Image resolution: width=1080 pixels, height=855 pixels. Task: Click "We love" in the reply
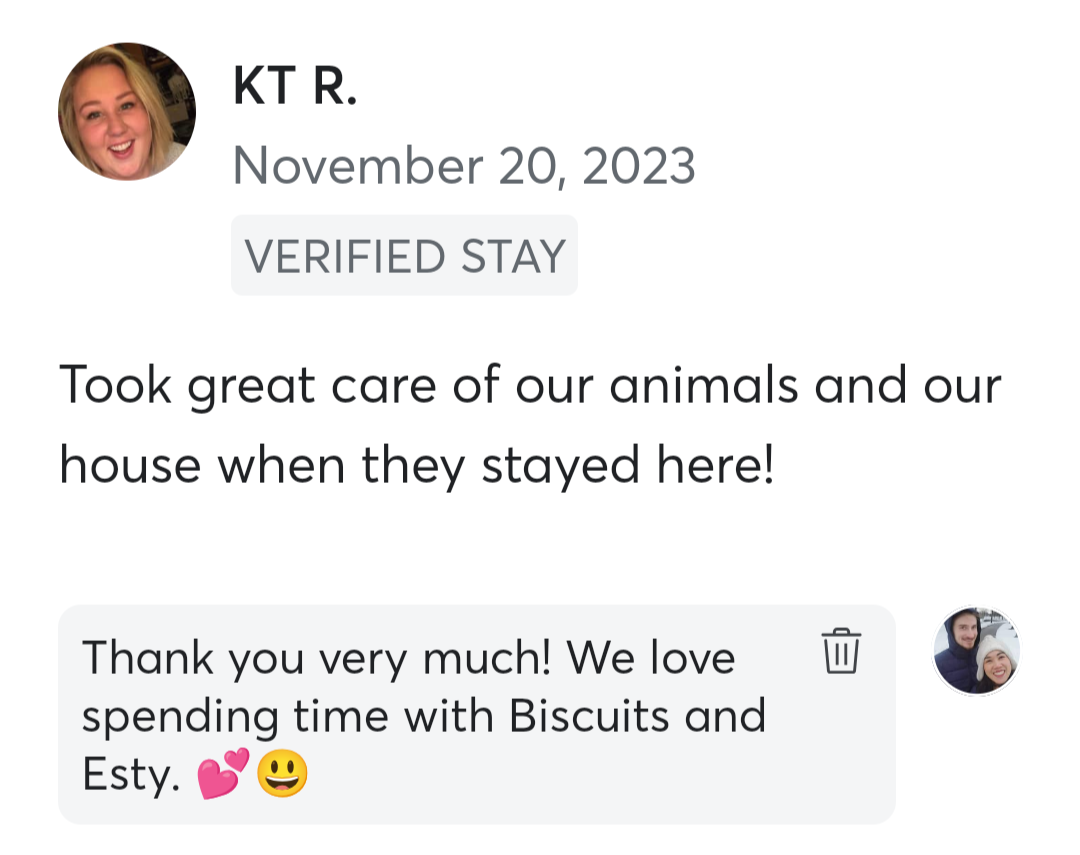pyautogui.click(x=650, y=658)
